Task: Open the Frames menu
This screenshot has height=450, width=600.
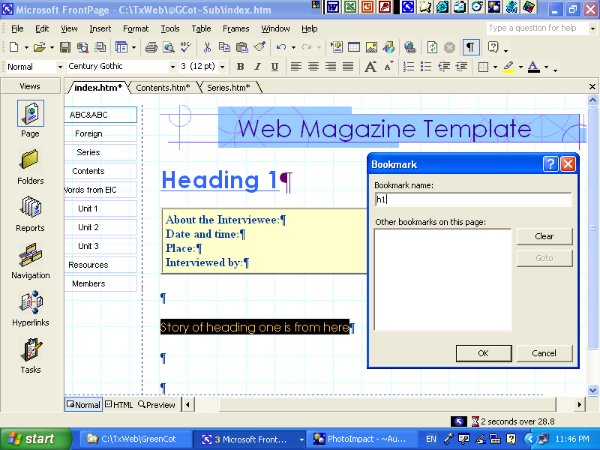Action: tap(236, 29)
